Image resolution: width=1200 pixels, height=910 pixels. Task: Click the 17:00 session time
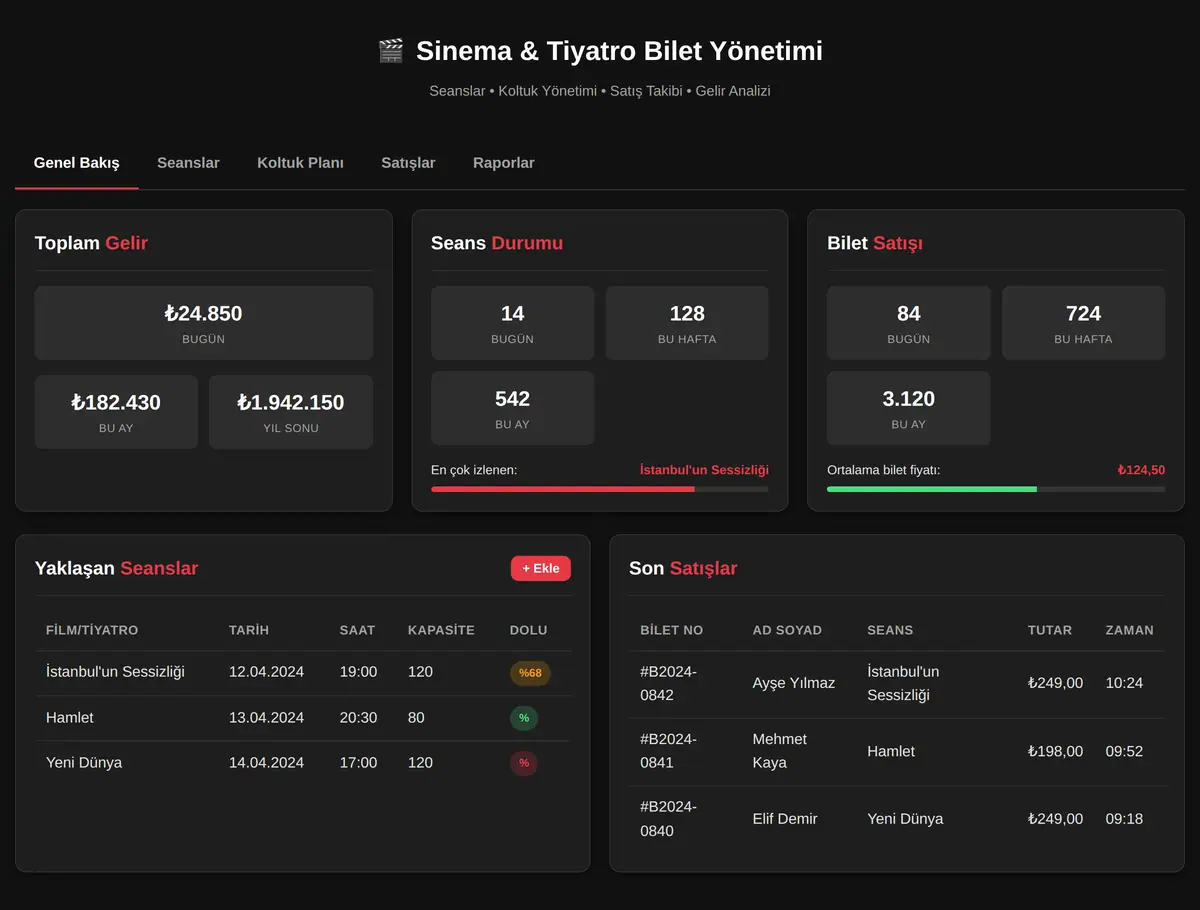click(358, 763)
